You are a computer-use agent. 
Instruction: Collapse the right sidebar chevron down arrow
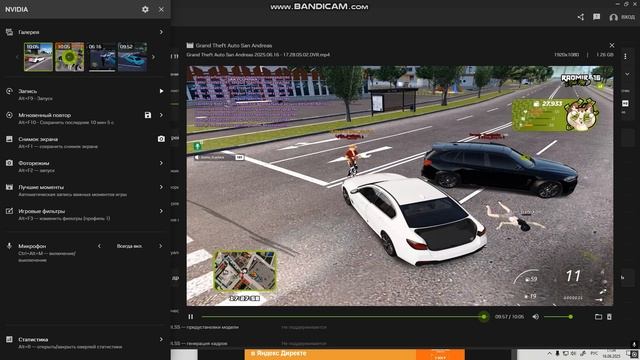pyautogui.click(x=627, y=74)
